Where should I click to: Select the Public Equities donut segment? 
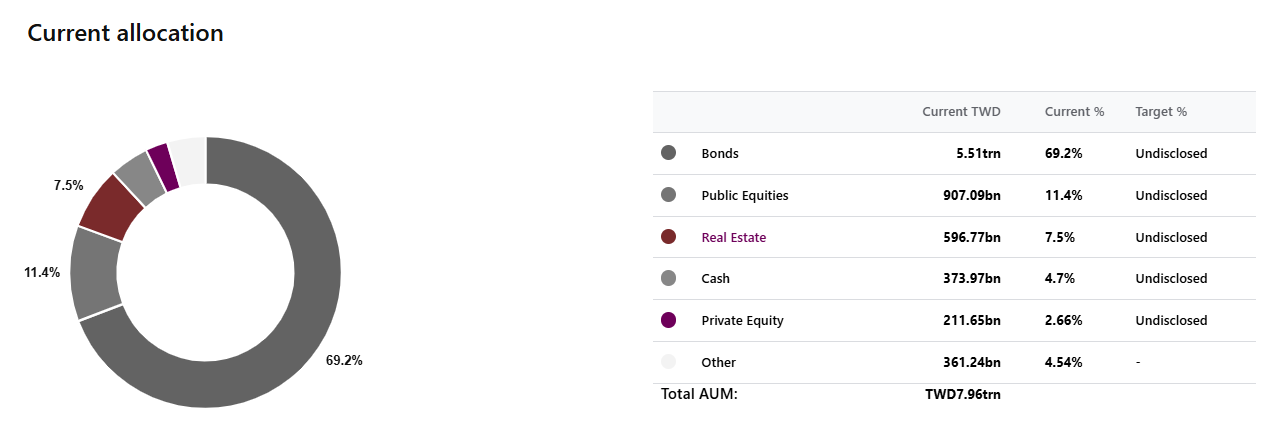click(x=95, y=272)
